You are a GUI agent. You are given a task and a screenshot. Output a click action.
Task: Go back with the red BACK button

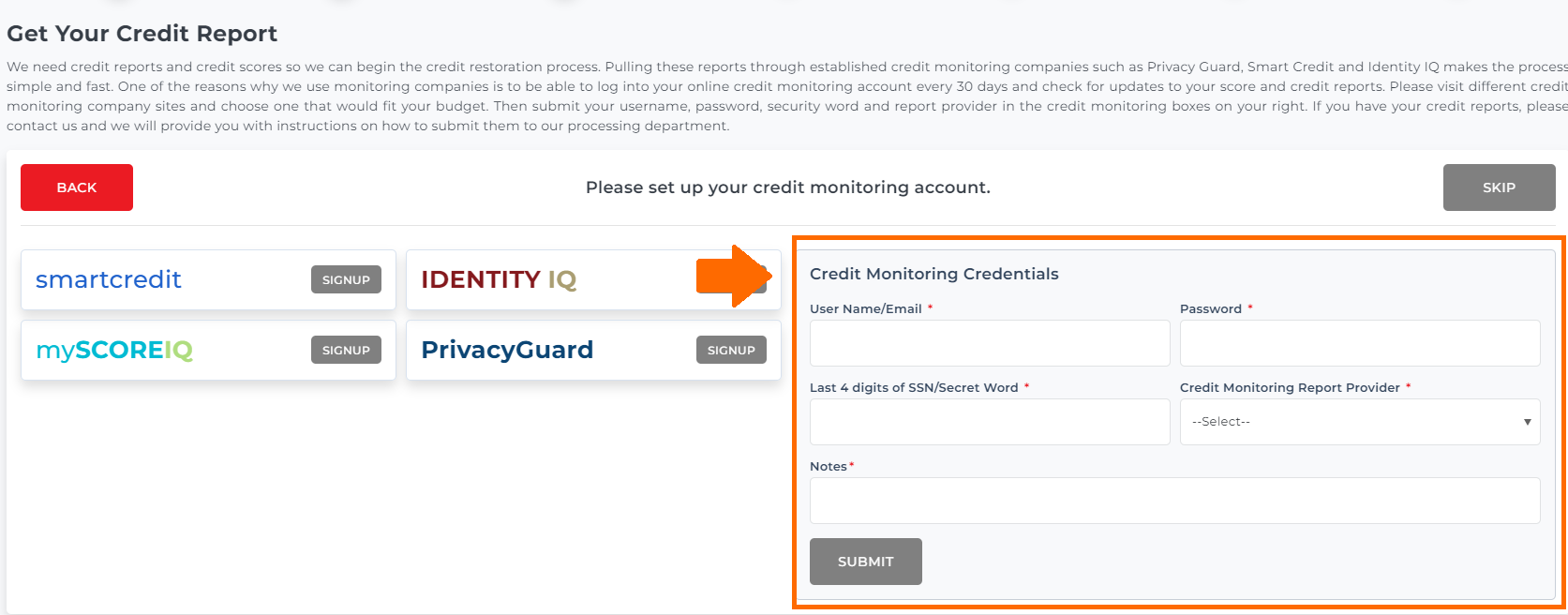pos(77,187)
